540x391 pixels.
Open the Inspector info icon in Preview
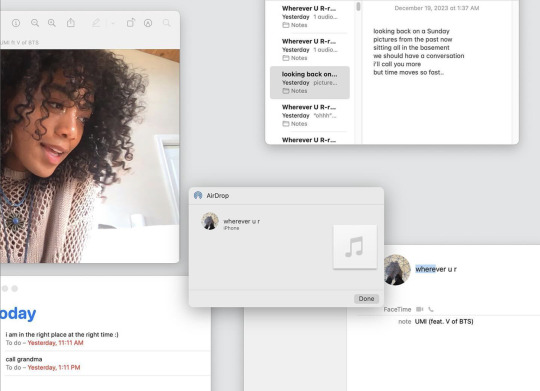(16, 23)
